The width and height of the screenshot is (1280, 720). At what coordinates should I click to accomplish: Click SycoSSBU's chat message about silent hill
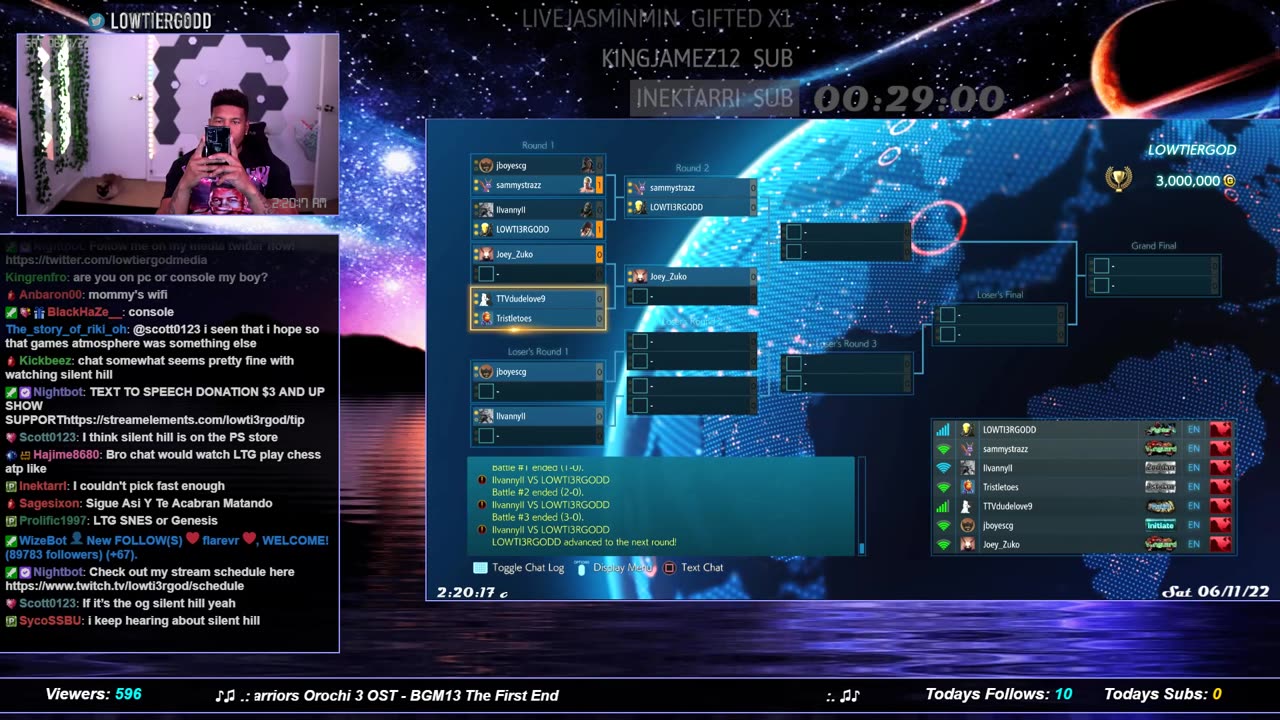[133, 621]
